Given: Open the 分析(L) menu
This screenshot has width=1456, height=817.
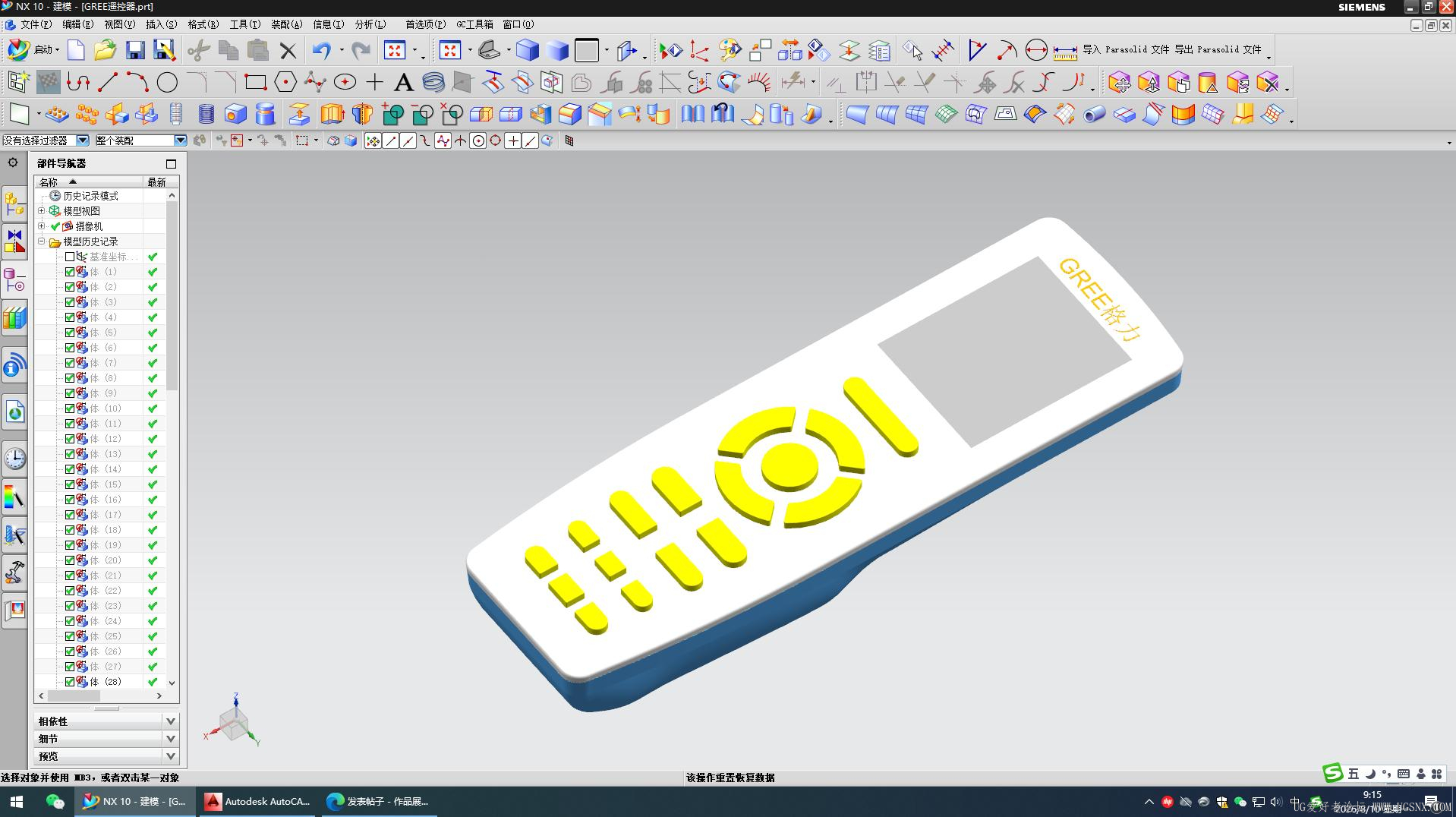Looking at the screenshot, I should click(370, 24).
